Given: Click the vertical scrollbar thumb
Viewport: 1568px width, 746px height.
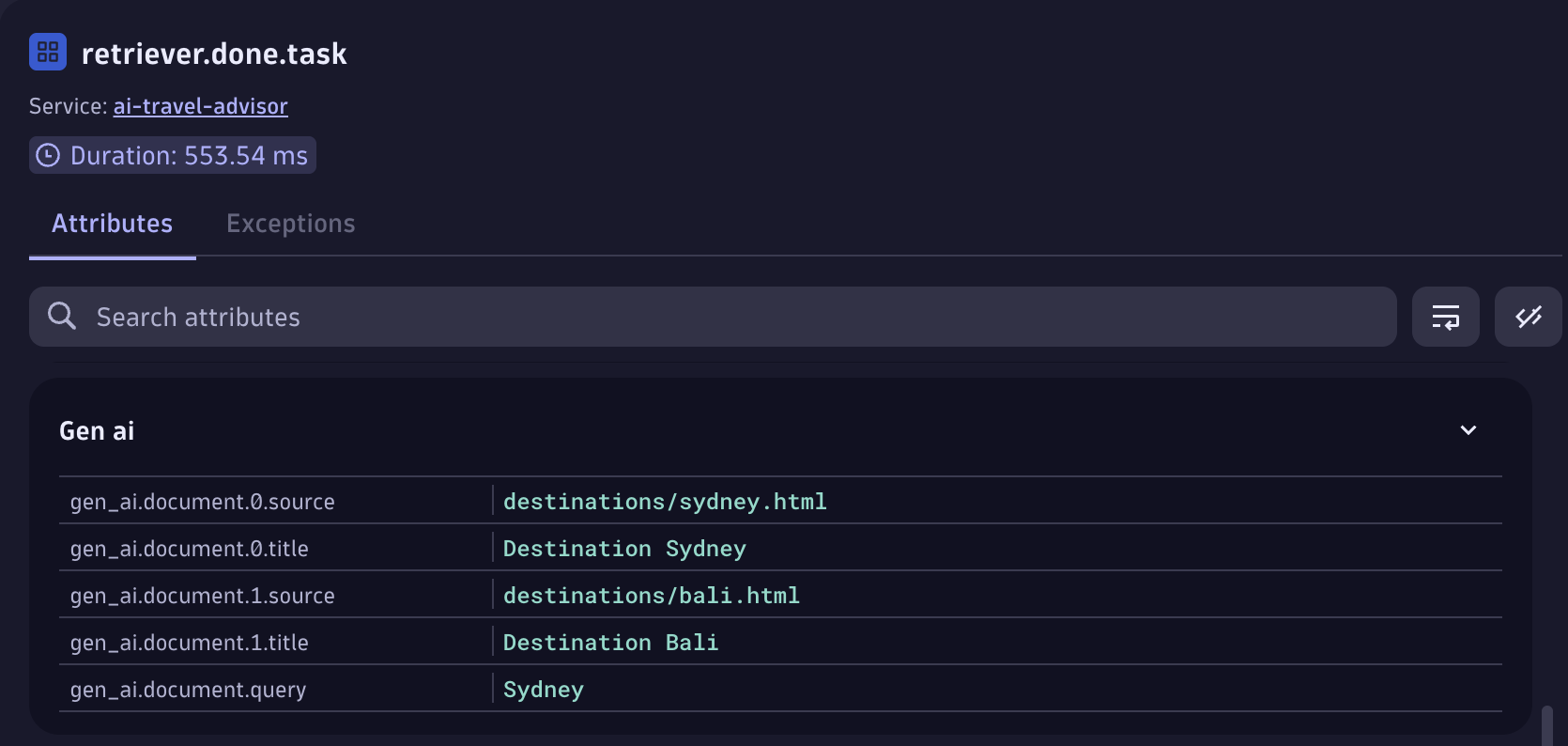Looking at the screenshot, I should pos(1547,725).
